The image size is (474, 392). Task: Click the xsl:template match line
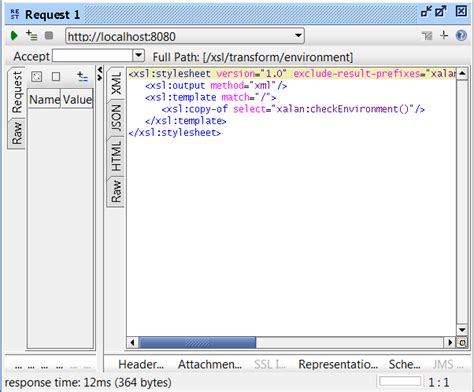(210, 97)
